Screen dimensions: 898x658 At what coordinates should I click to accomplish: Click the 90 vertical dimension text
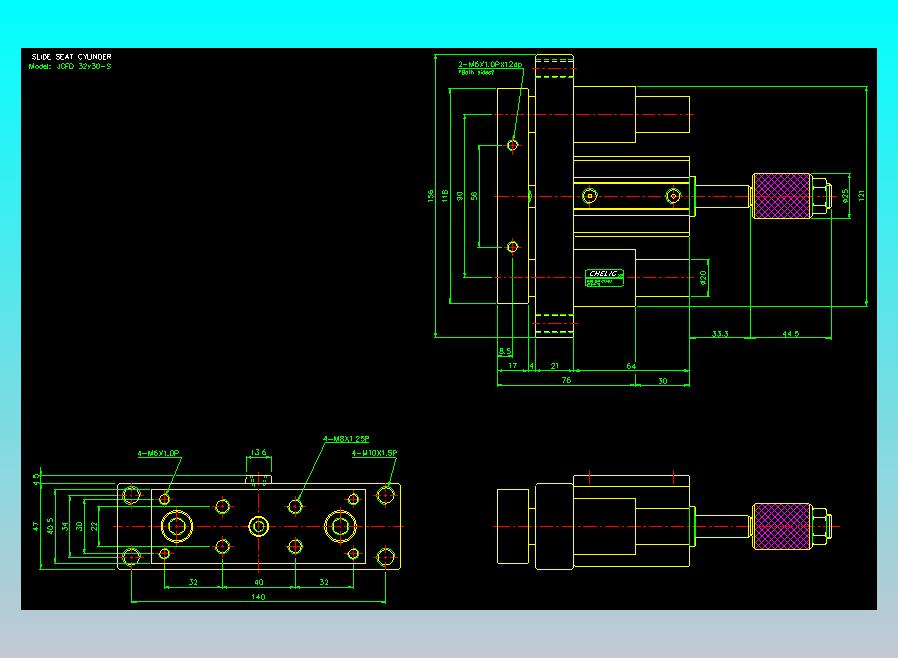click(x=459, y=196)
